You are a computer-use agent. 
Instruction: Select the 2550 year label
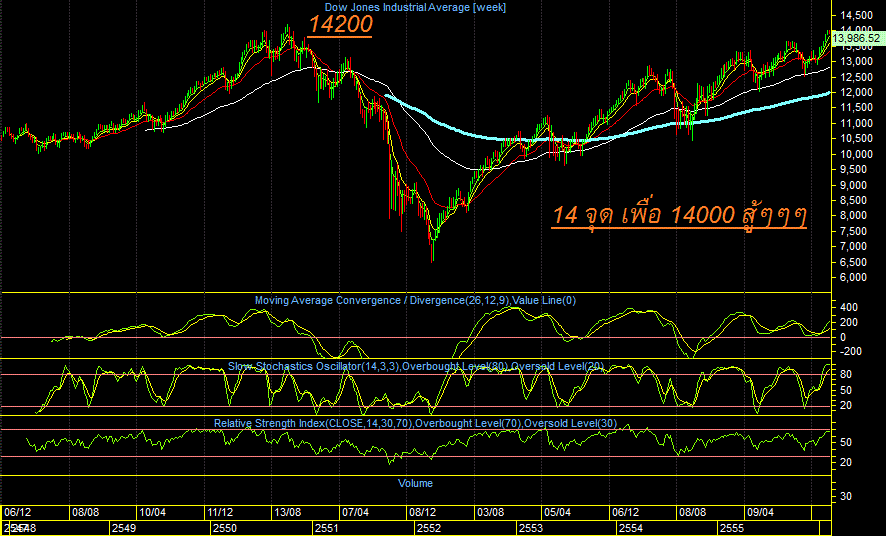[x=225, y=529]
